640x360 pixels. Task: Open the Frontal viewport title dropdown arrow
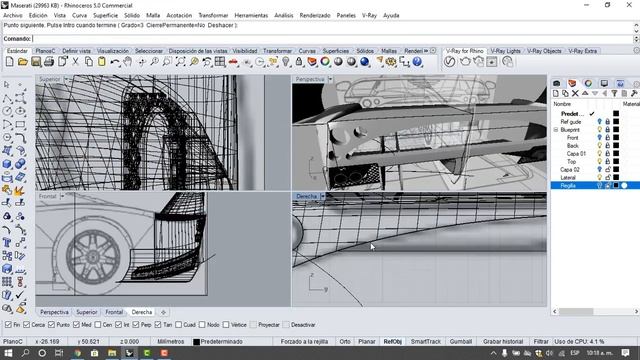pyautogui.click(x=62, y=196)
